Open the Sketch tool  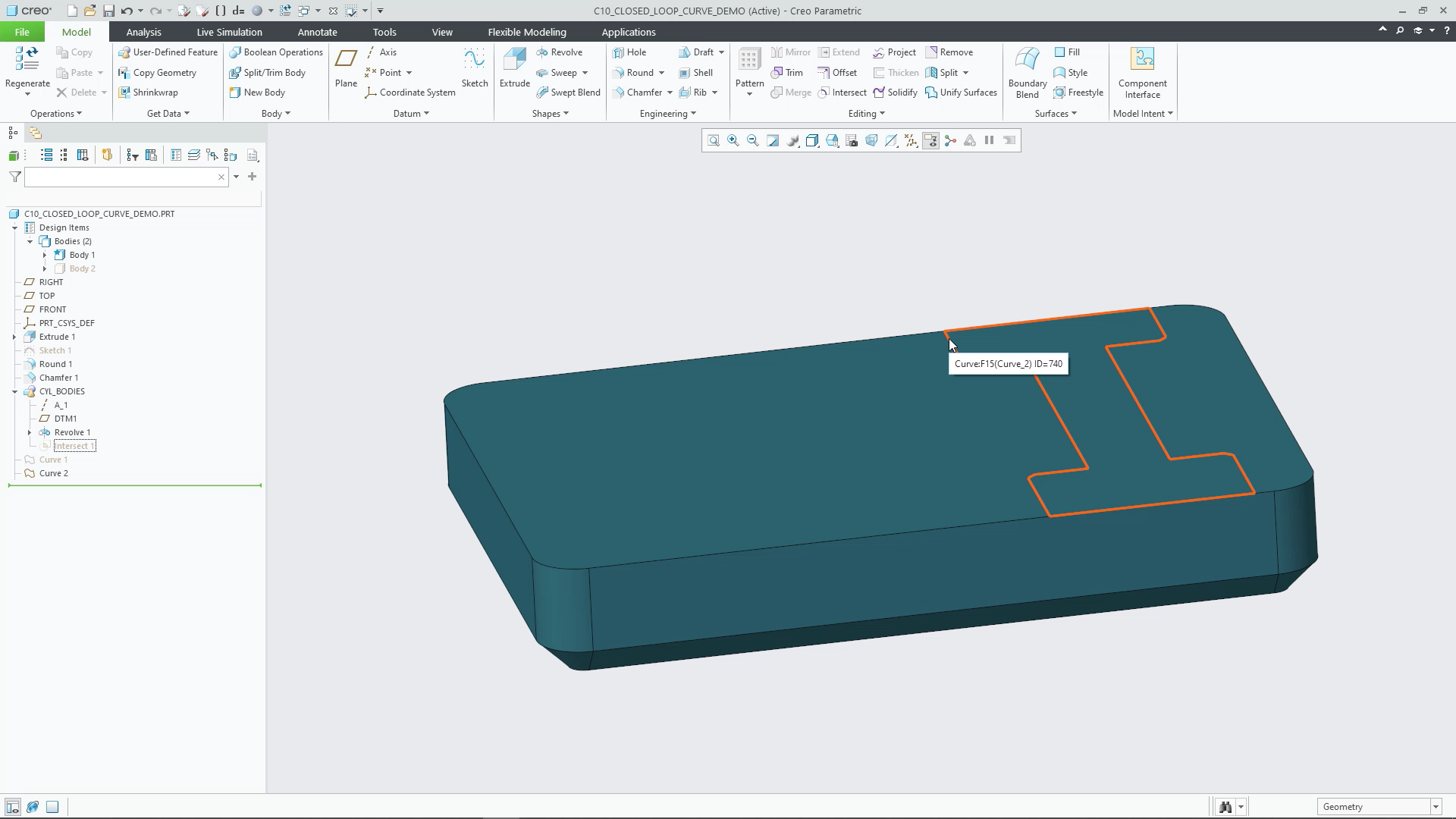475,68
